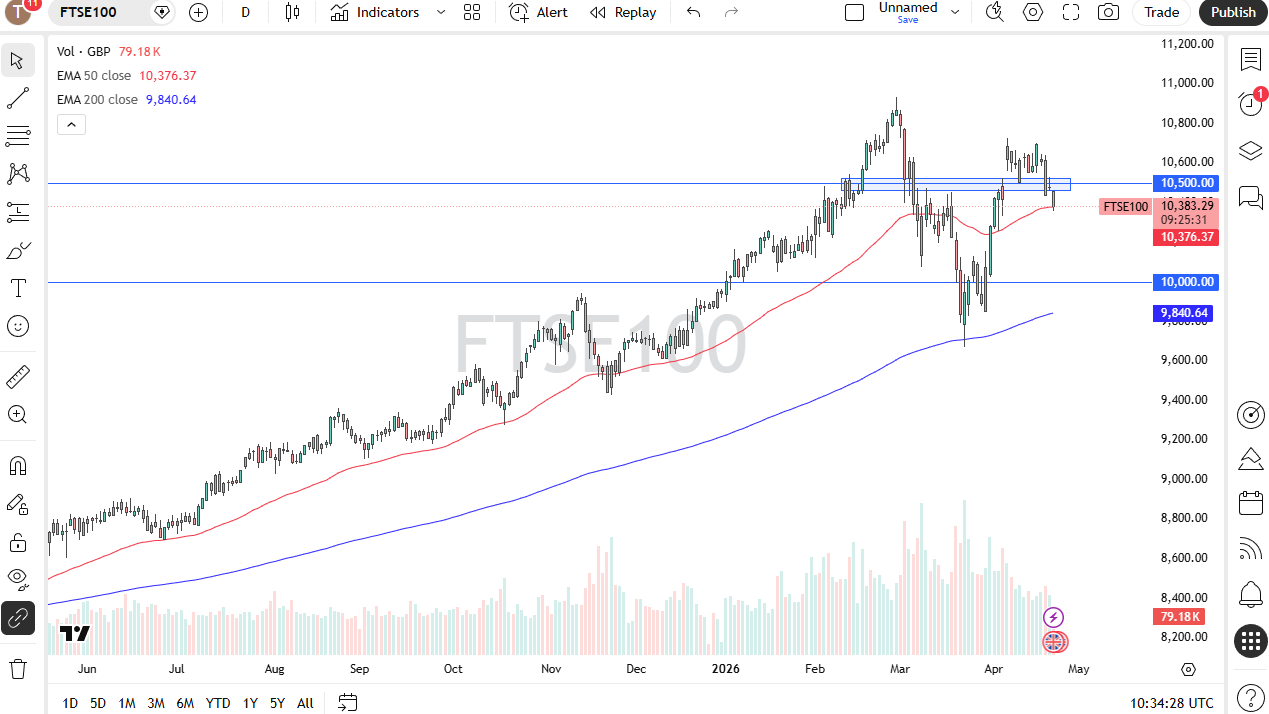Select the brush drawing tool

click(18, 250)
